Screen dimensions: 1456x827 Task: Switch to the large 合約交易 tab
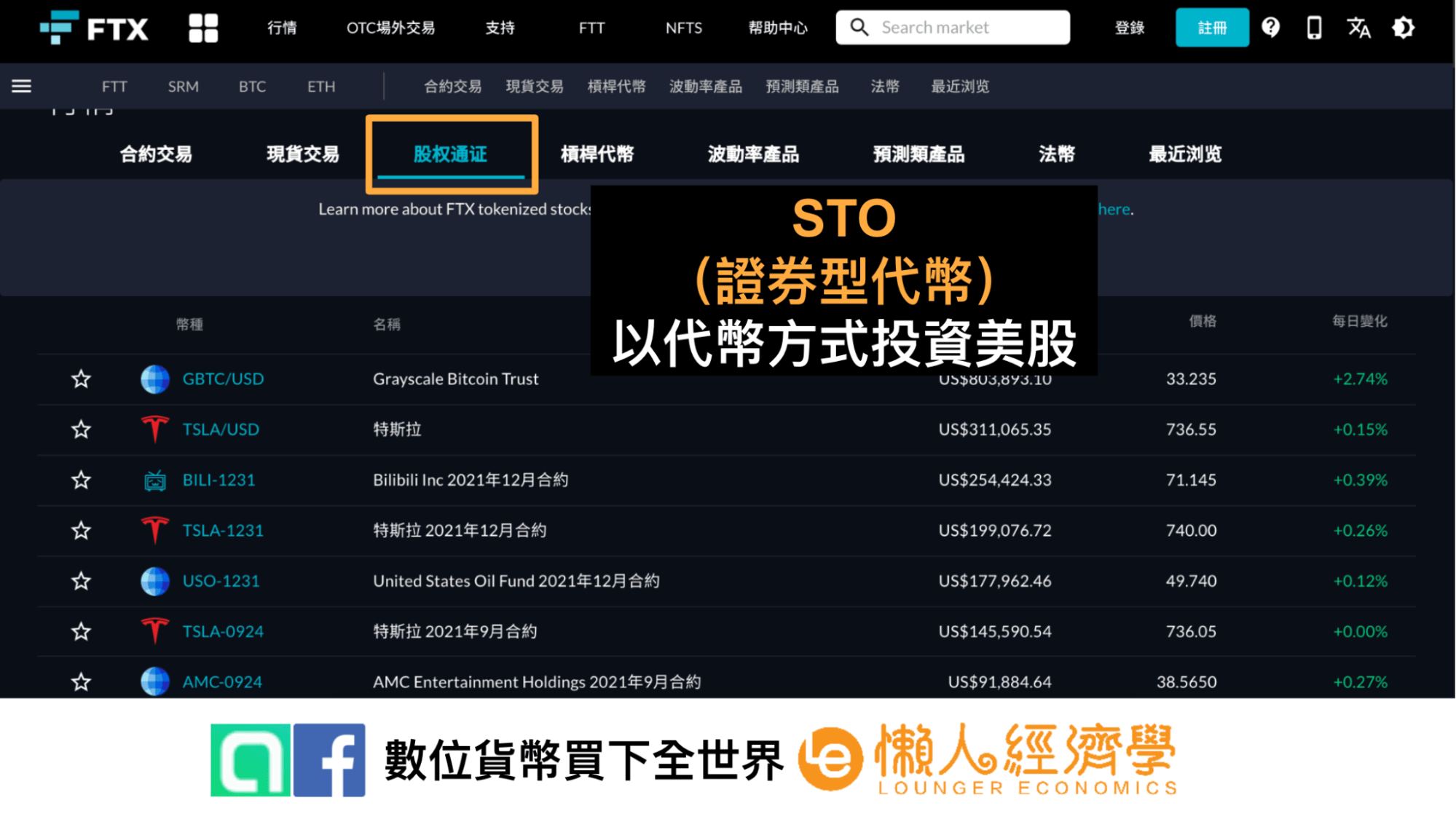click(156, 154)
